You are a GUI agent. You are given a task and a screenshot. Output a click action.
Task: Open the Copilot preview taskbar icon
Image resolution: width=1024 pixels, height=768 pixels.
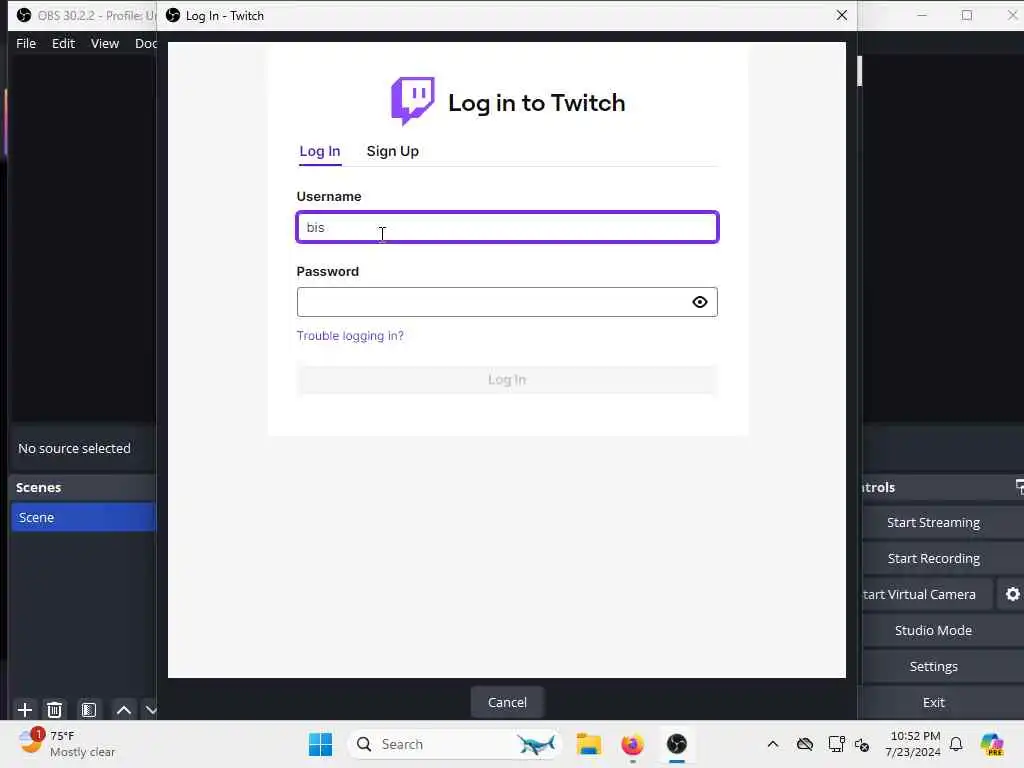(992, 744)
